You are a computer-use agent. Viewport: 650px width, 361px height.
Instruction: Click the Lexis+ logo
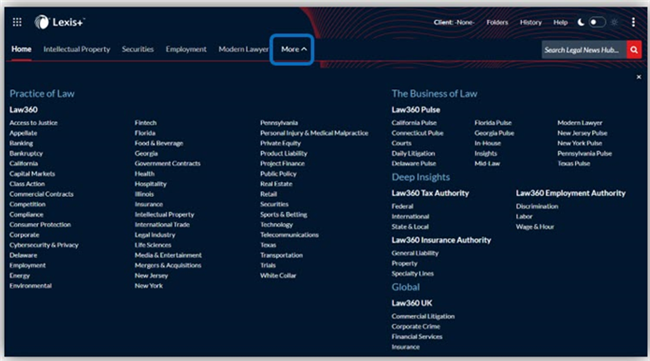pyautogui.click(x=59, y=22)
